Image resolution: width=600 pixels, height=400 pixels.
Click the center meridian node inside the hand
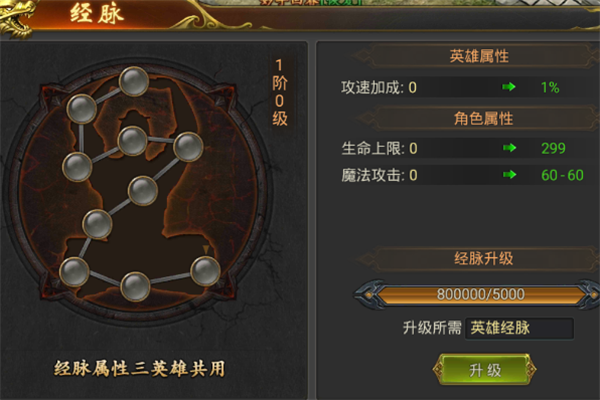pos(132,141)
